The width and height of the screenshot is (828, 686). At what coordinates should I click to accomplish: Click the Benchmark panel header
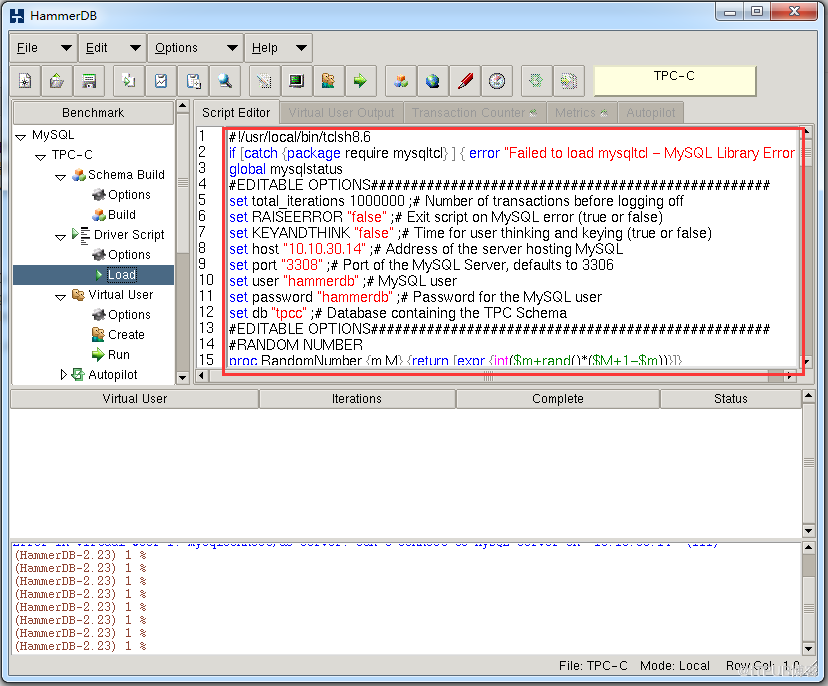(93, 112)
